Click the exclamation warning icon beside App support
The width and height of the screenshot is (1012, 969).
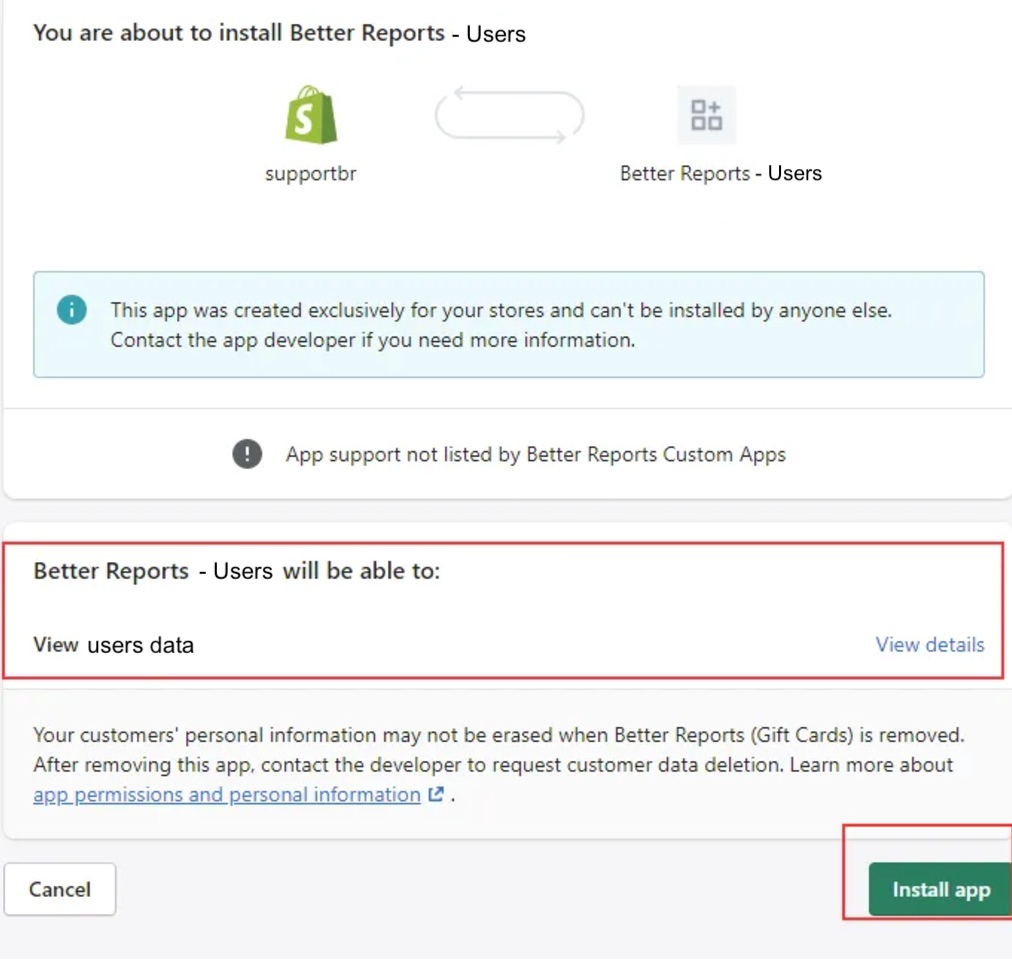click(247, 454)
